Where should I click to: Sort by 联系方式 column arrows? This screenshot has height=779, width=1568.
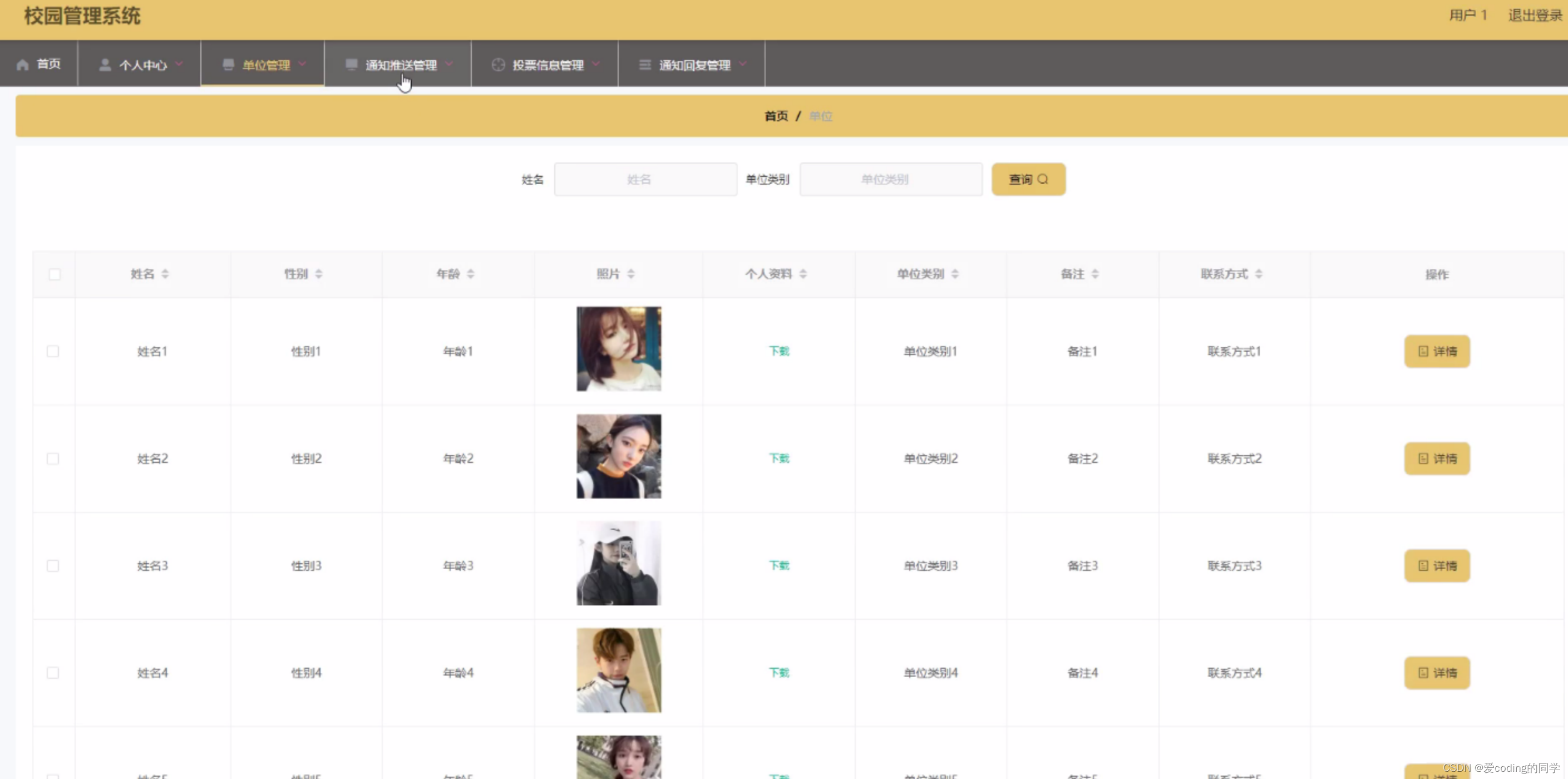tap(1259, 274)
